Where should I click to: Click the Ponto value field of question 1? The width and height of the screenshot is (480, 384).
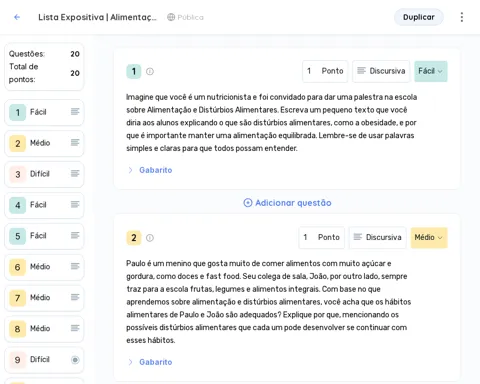(325, 71)
